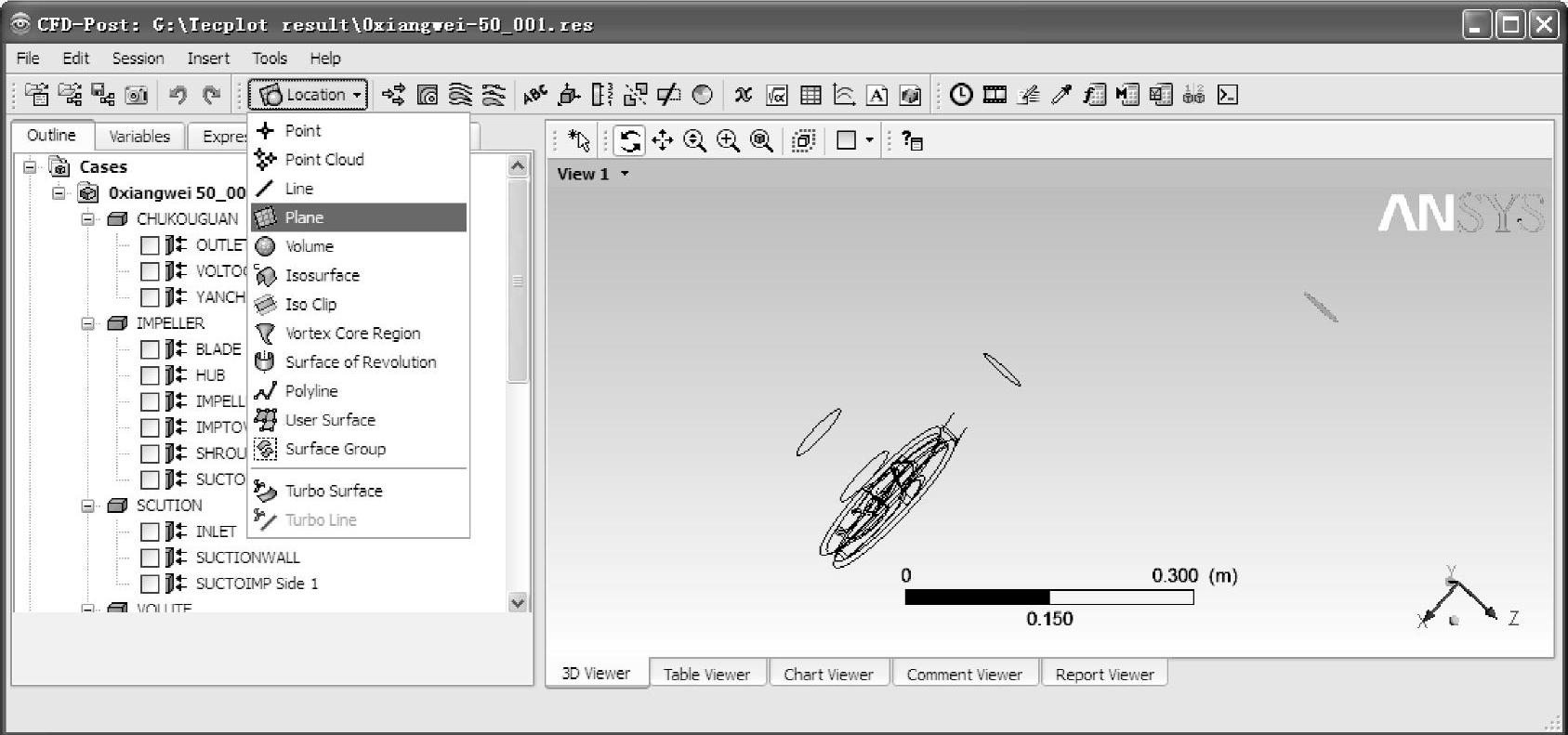Collapse the IMPELLER tree node

pos(88,323)
